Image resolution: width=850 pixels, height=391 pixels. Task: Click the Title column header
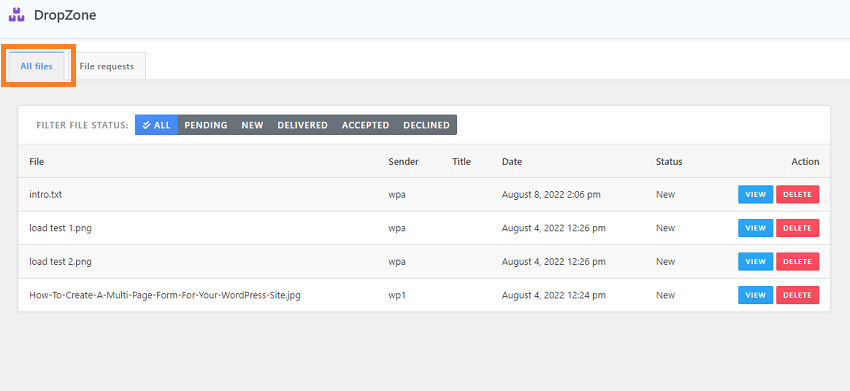(x=461, y=162)
